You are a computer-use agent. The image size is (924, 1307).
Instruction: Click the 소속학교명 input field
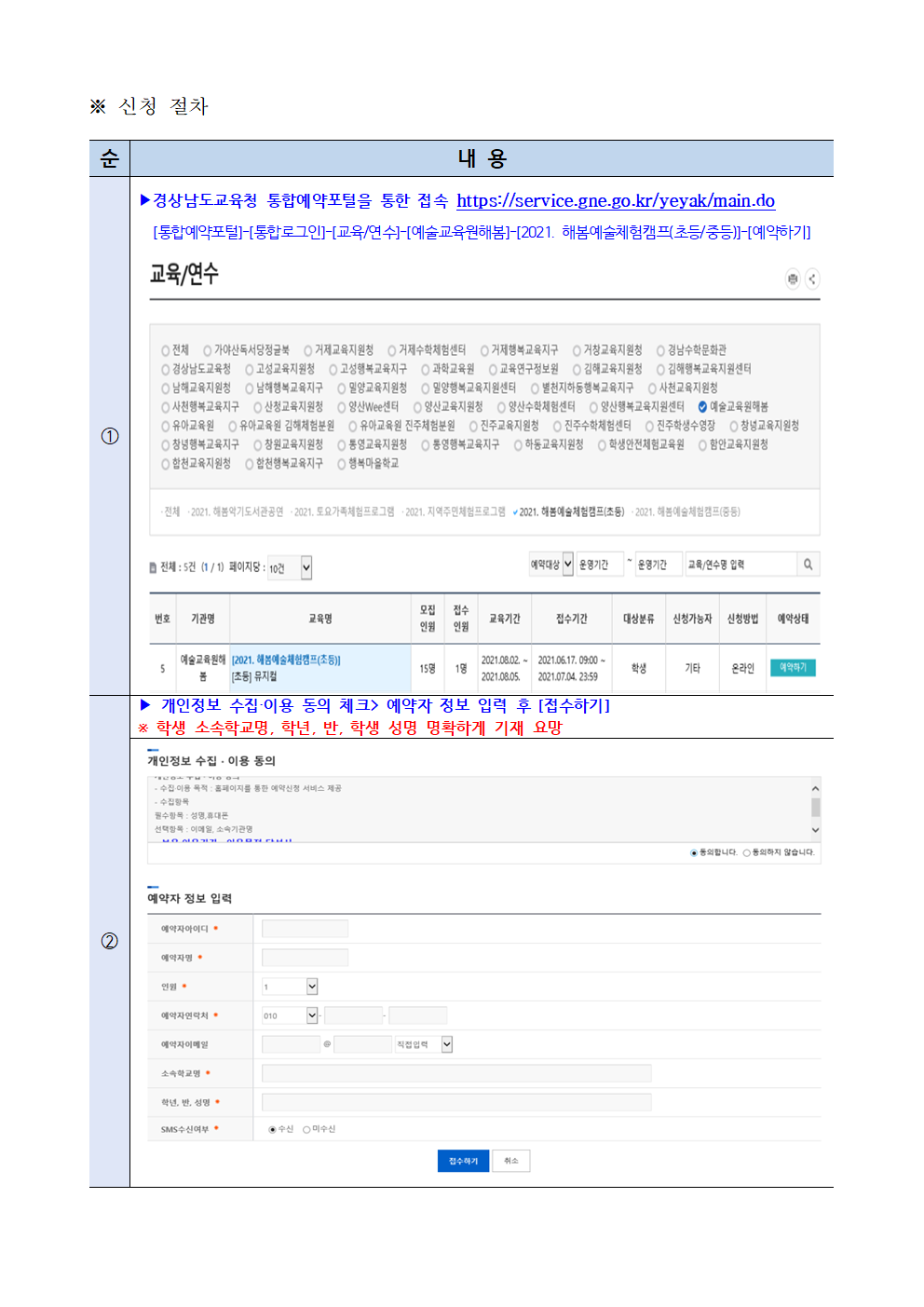coord(456,1074)
